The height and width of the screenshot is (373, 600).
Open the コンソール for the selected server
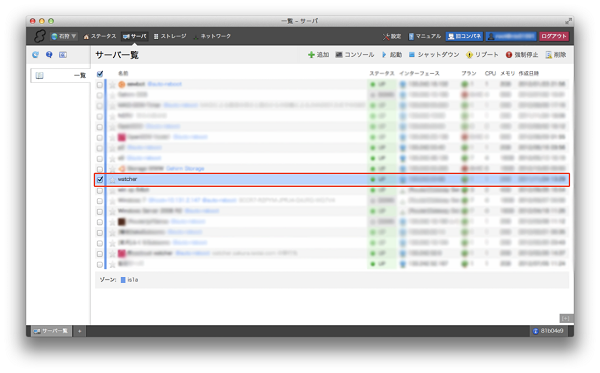coord(355,55)
